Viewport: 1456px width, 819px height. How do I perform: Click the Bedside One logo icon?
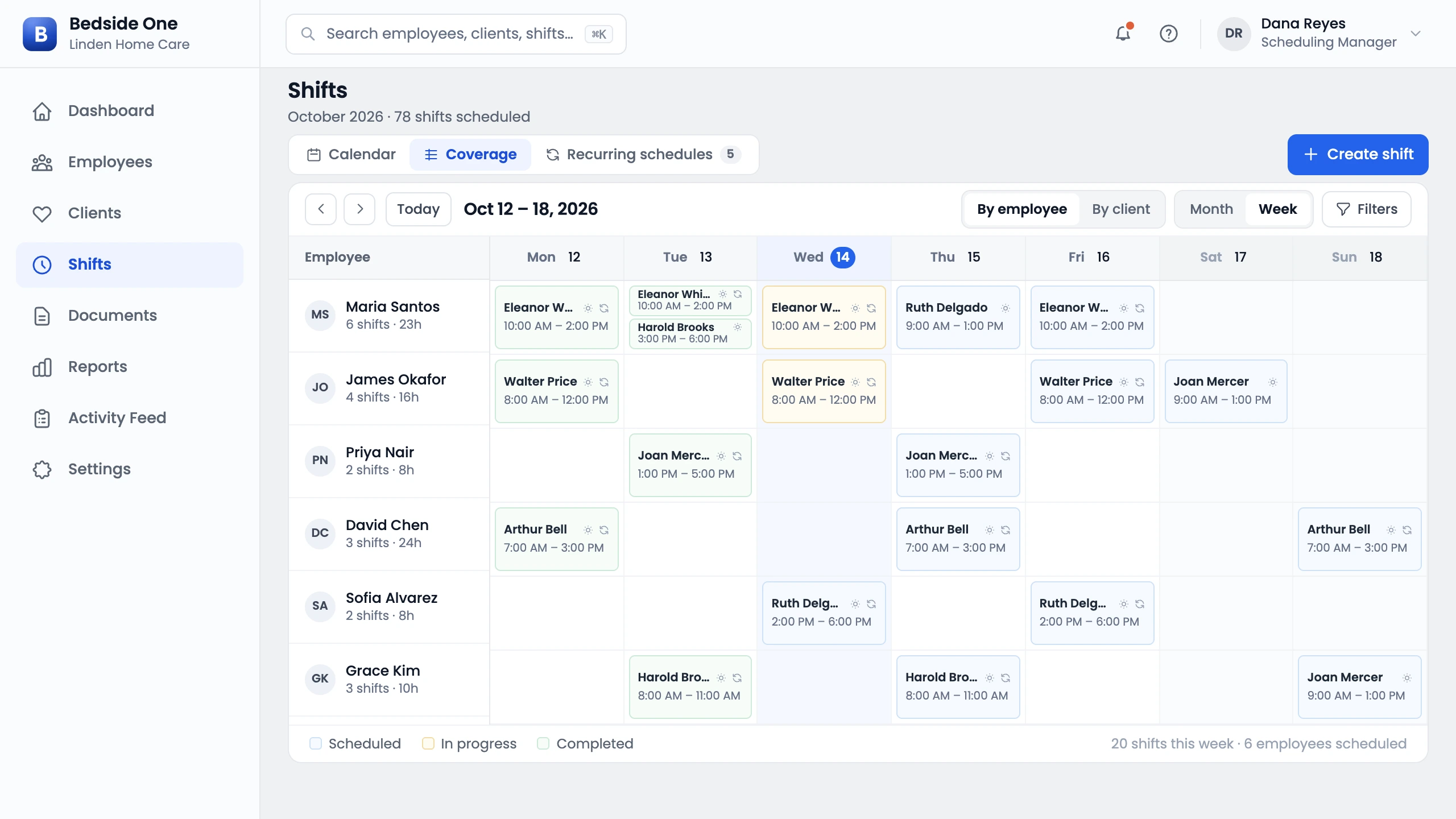pyautogui.click(x=40, y=34)
